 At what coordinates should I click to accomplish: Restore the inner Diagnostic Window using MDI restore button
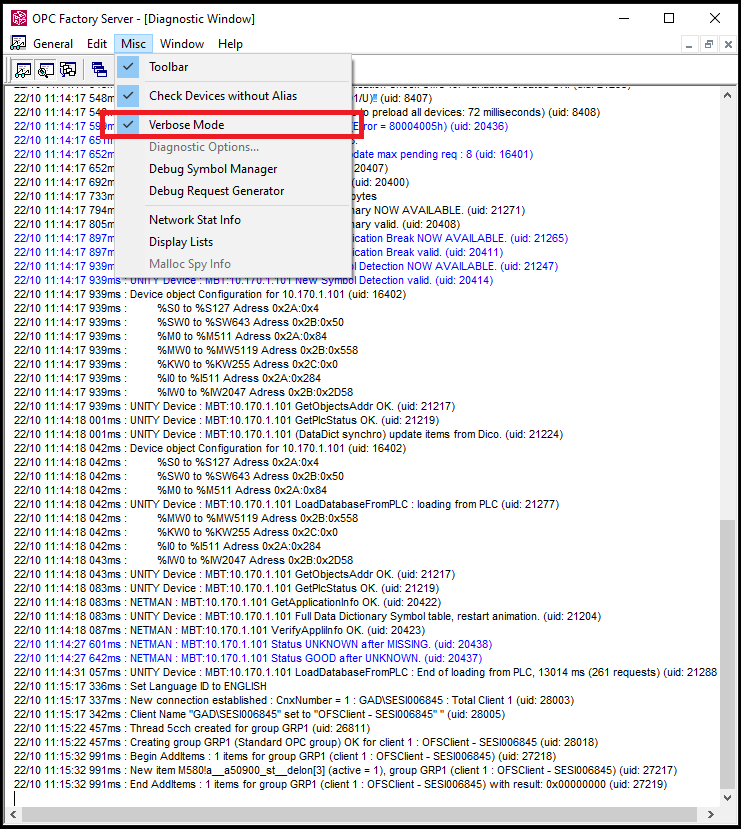pyautogui.click(x=709, y=44)
